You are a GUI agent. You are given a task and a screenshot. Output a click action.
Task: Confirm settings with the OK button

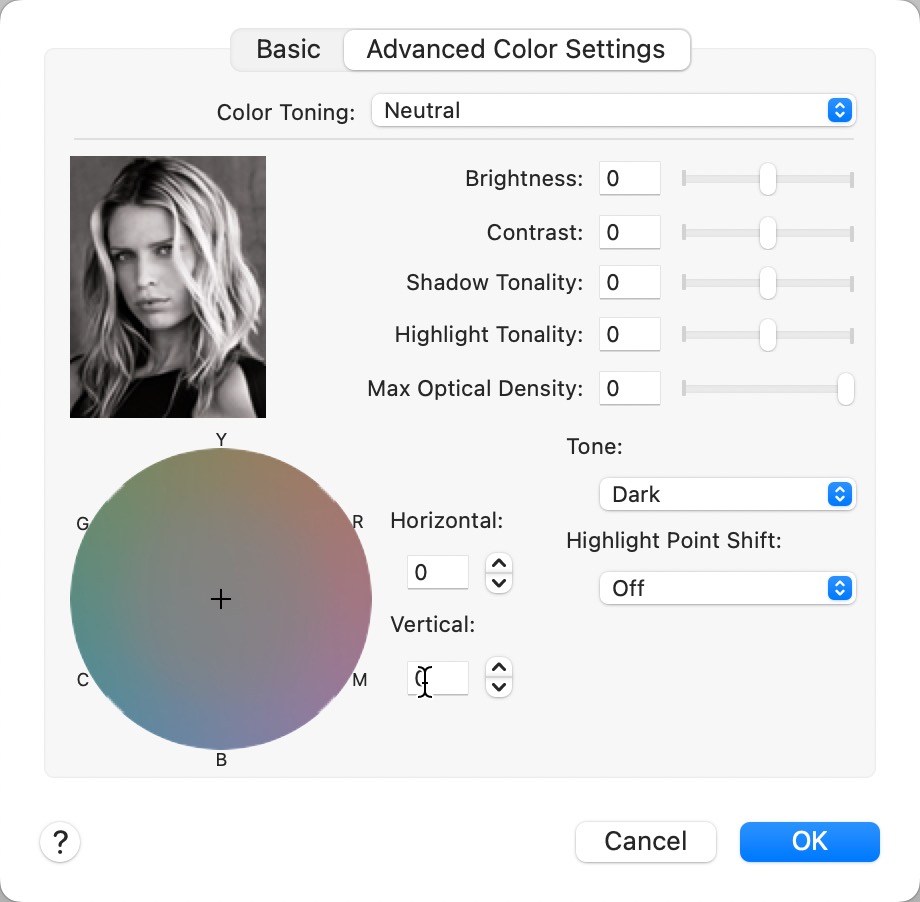[809, 842]
